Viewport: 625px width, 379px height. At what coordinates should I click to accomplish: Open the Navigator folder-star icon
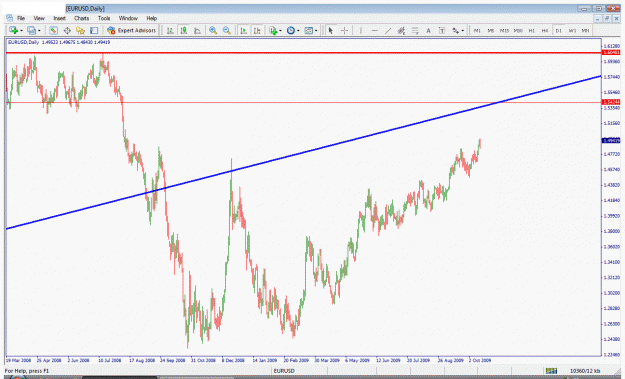81,30
